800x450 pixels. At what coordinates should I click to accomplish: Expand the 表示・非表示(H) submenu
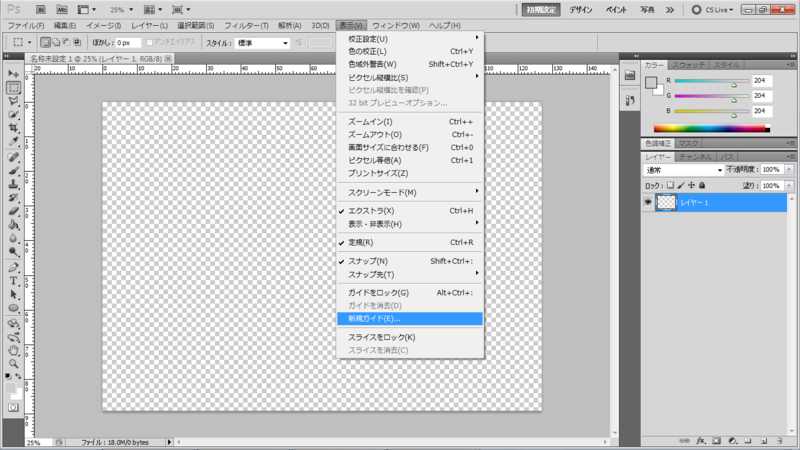[410, 224]
